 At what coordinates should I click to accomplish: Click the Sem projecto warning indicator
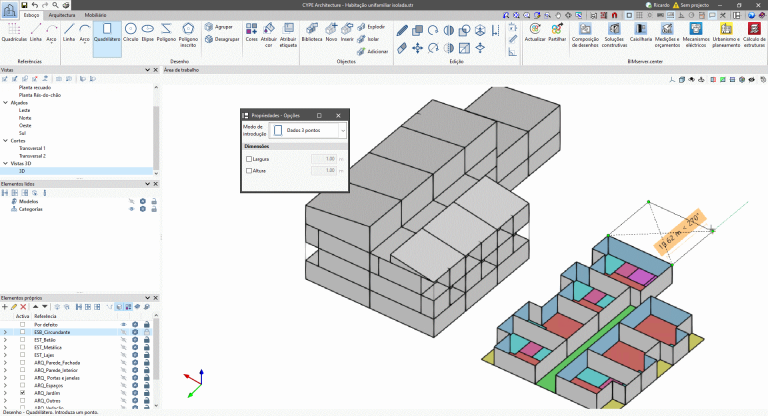[691, 5]
